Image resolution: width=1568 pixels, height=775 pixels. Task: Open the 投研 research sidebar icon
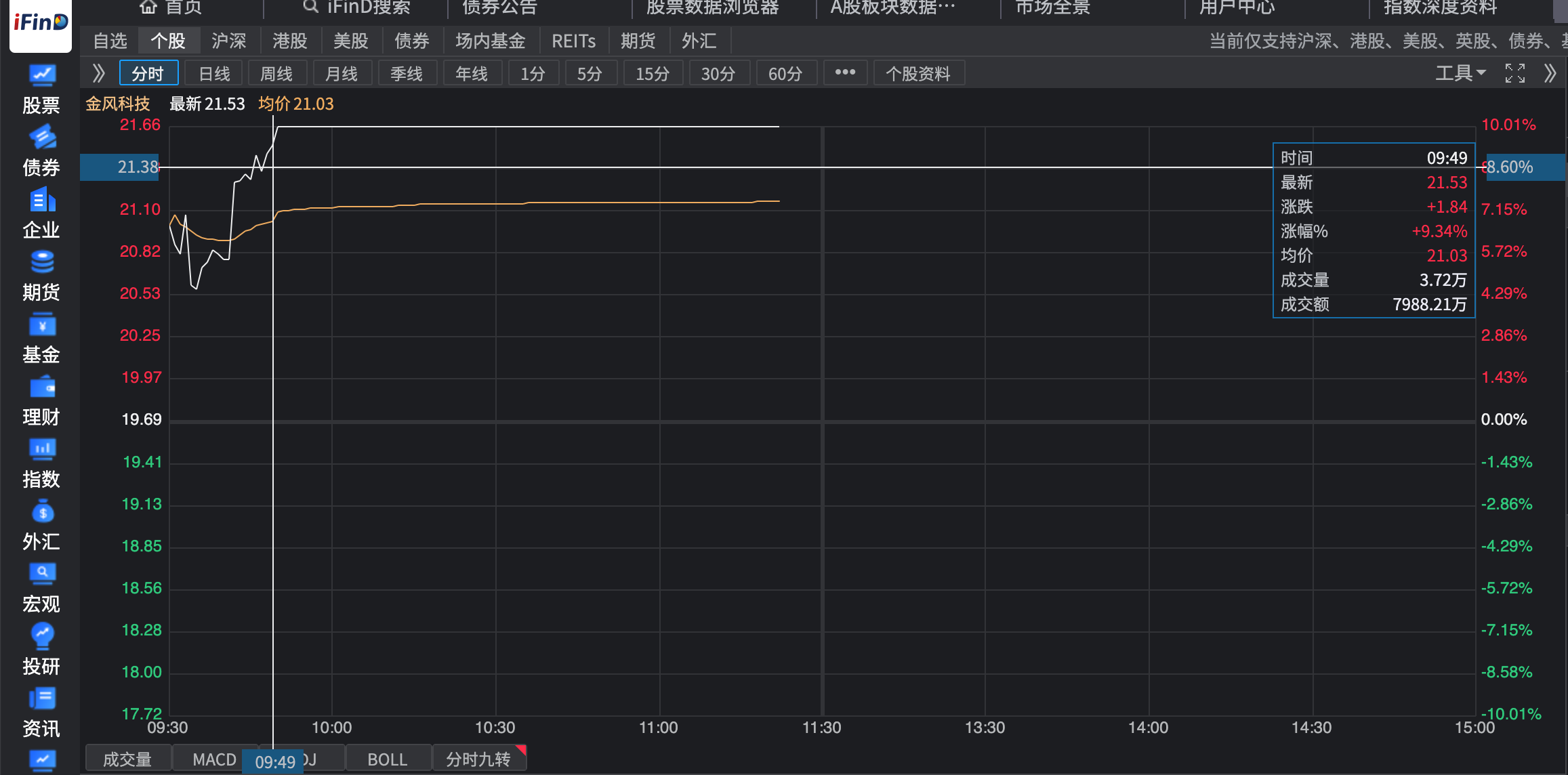(41, 636)
